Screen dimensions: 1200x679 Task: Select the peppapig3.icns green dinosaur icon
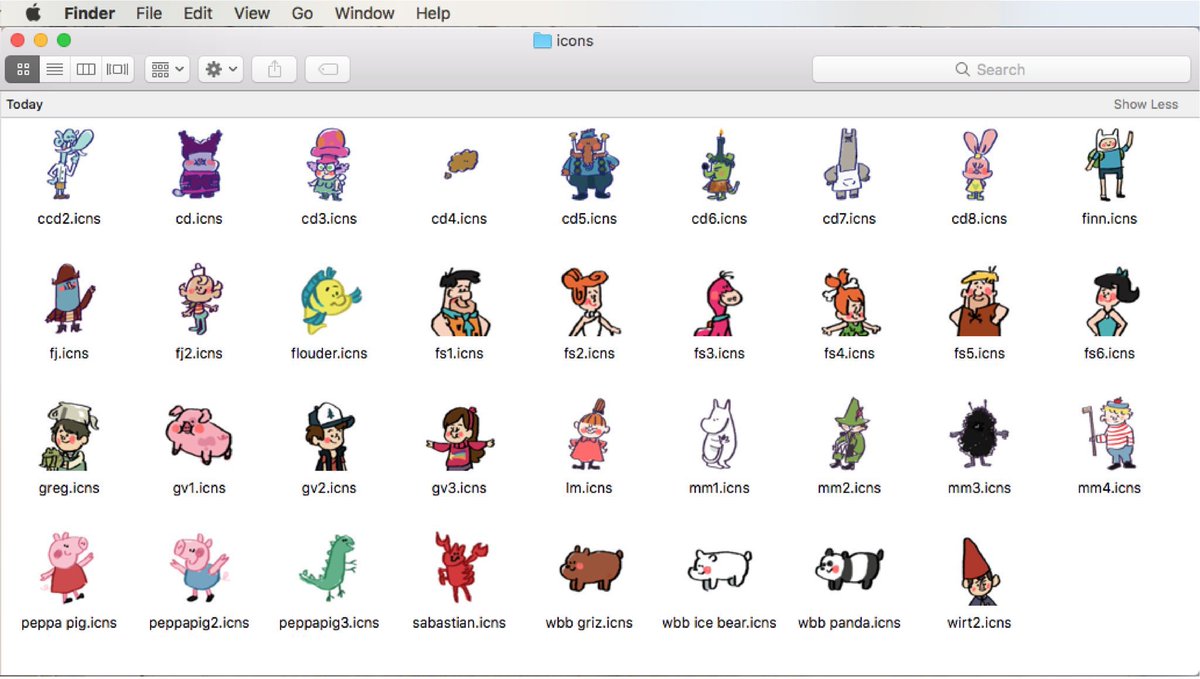(329, 568)
